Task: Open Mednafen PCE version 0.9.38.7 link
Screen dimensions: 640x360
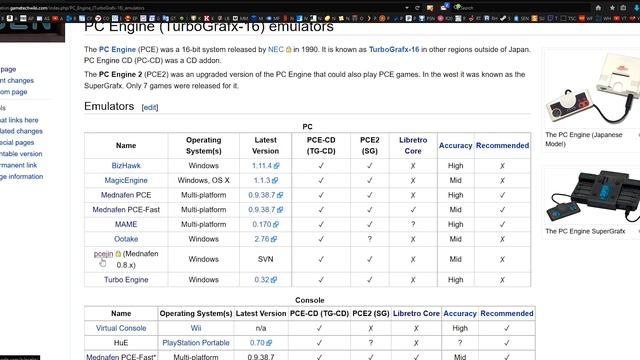Action: [x=265, y=195]
